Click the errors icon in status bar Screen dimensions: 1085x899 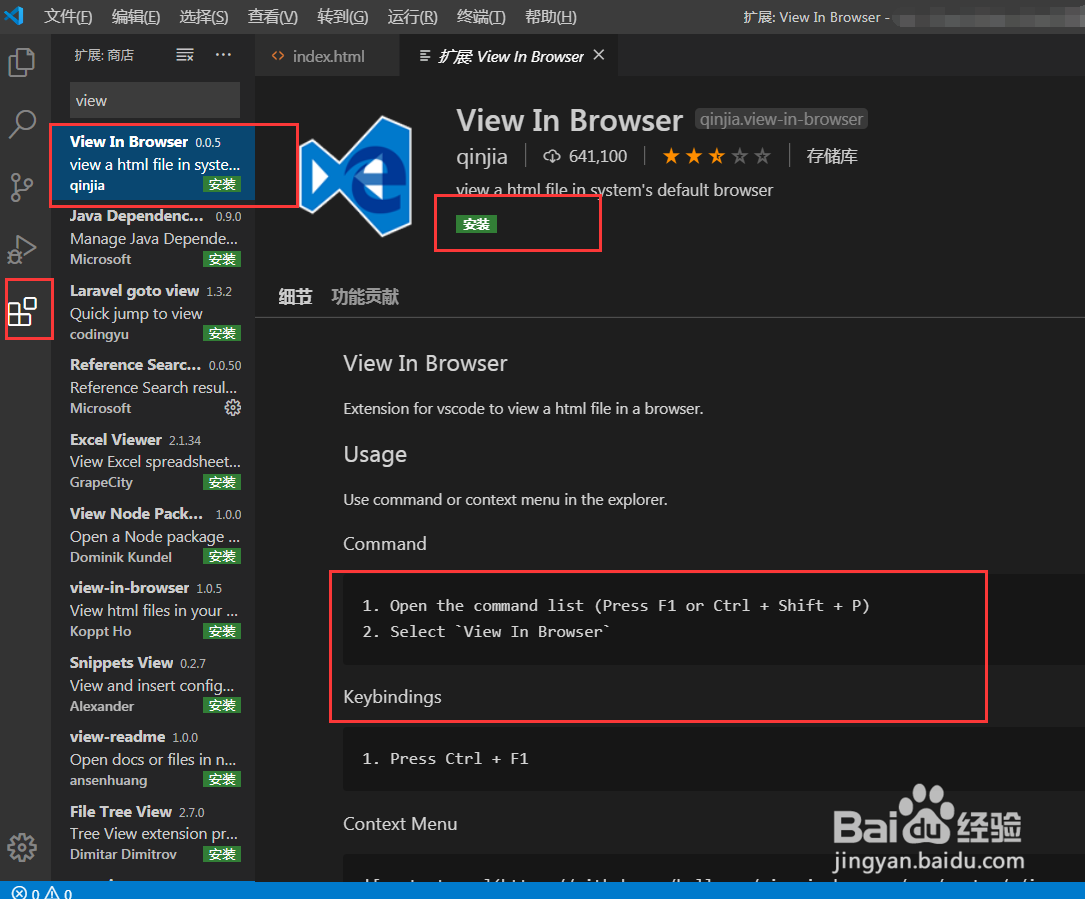click(x=19, y=893)
